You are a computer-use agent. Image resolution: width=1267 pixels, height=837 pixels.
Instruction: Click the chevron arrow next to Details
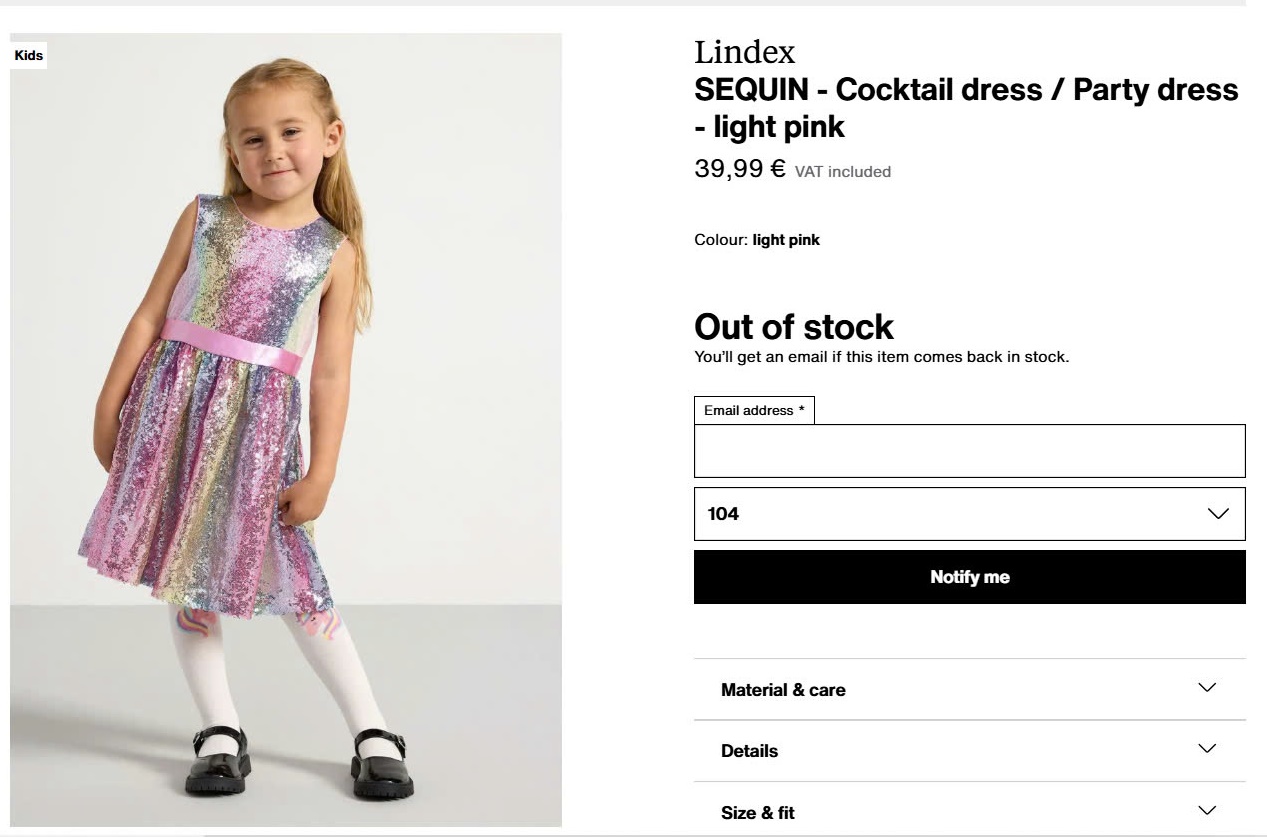click(x=1207, y=749)
